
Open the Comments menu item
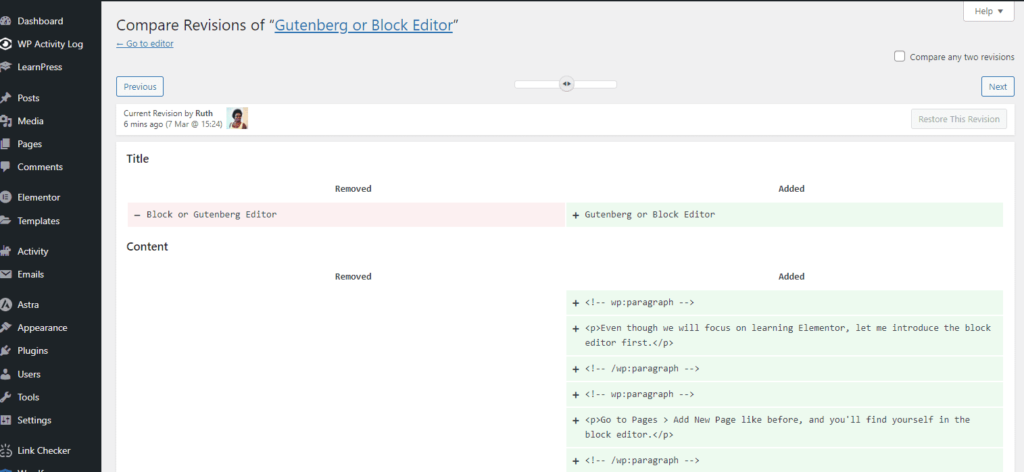[x=40, y=167]
